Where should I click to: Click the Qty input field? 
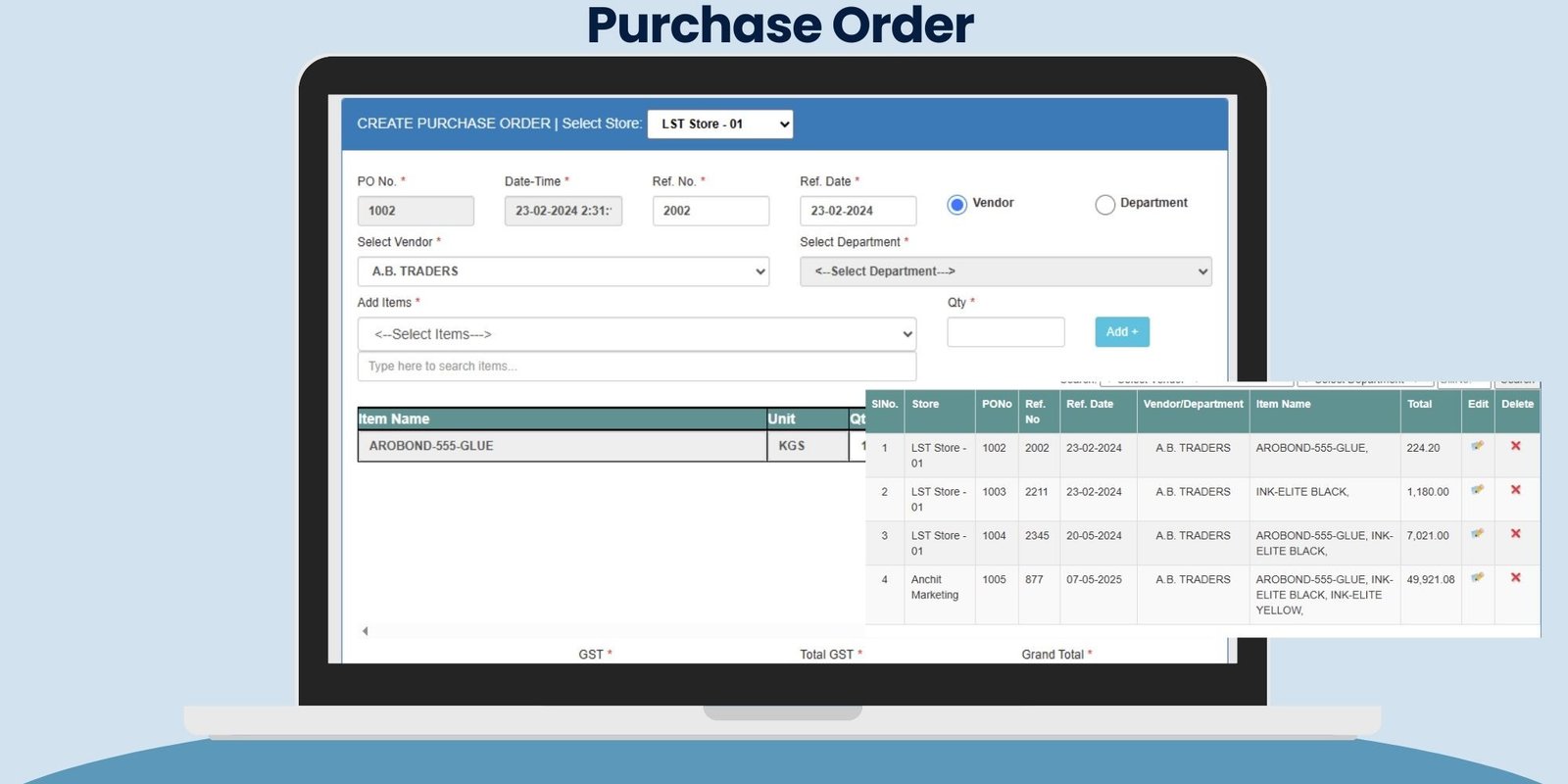point(1005,332)
